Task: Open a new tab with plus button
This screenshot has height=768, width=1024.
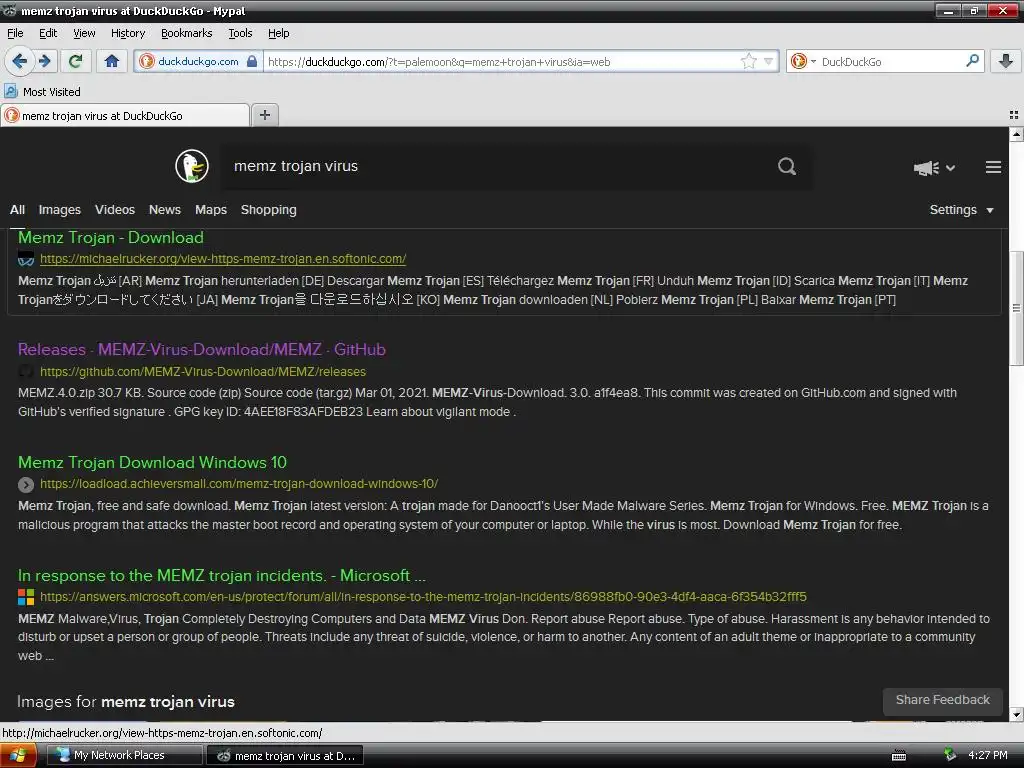Action: click(x=264, y=115)
